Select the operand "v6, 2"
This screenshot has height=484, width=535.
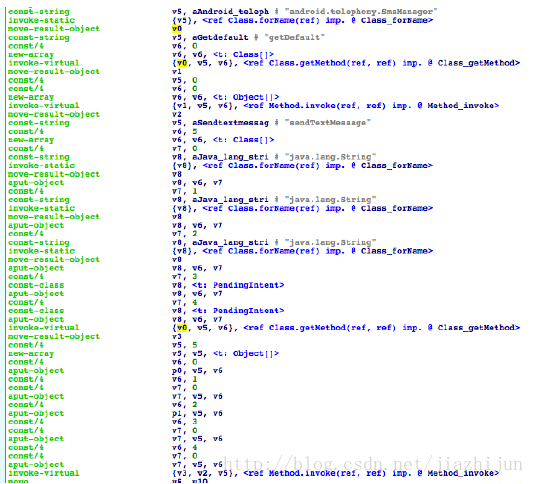[185, 405]
